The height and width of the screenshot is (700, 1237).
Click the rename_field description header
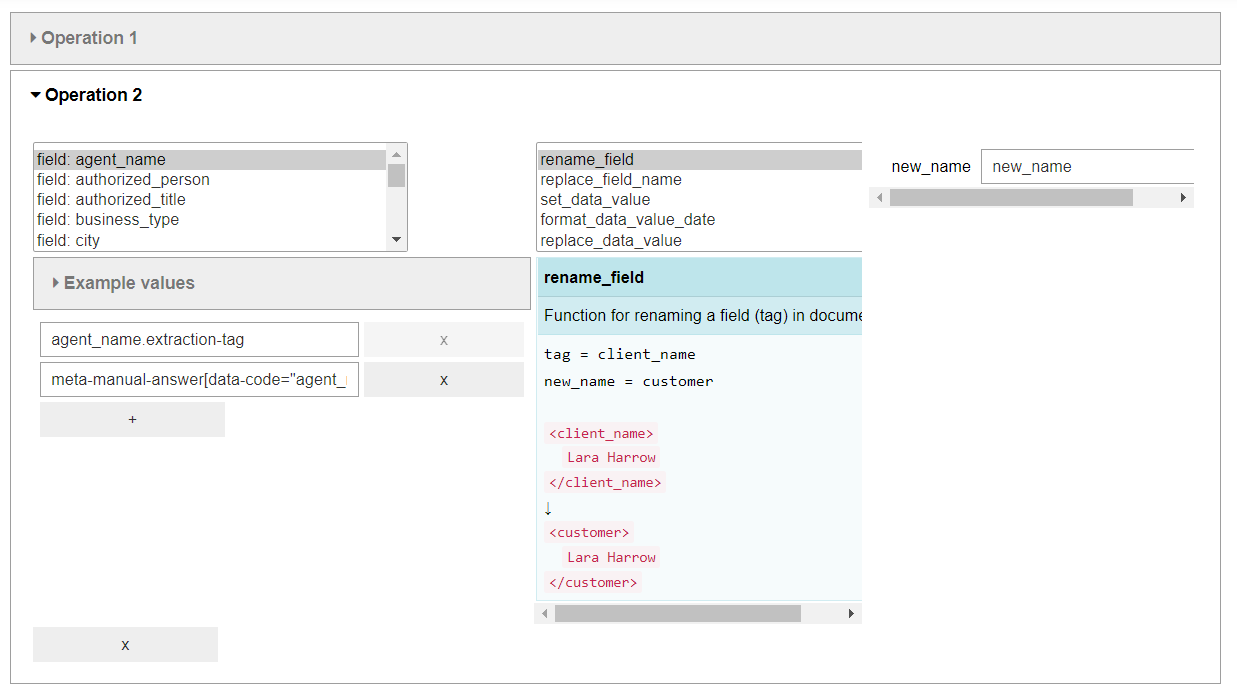[699, 277]
